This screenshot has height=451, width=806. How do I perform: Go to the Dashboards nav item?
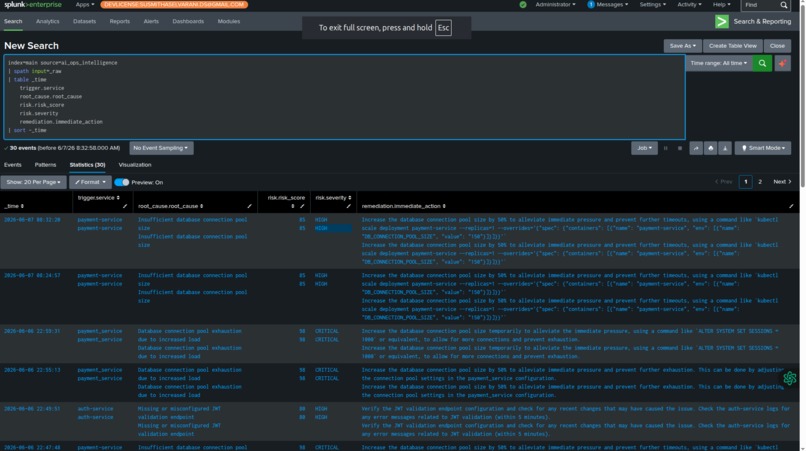tap(188, 22)
